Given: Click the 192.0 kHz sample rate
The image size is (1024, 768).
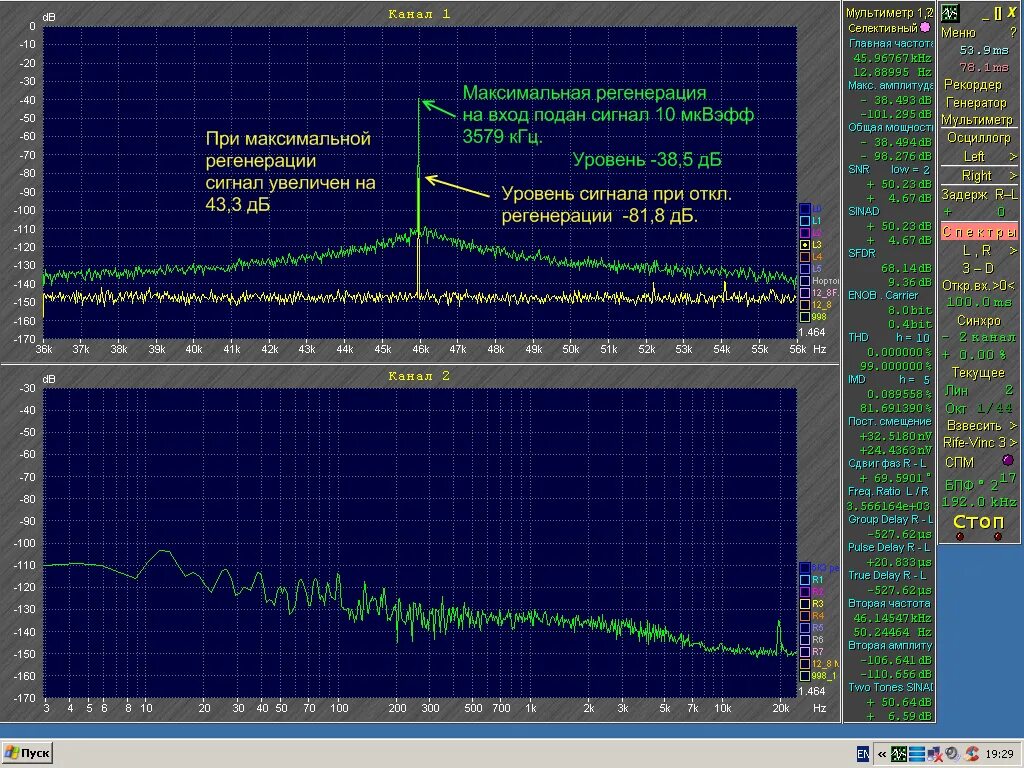Looking at the screenshot, I should tap(979, 502).
